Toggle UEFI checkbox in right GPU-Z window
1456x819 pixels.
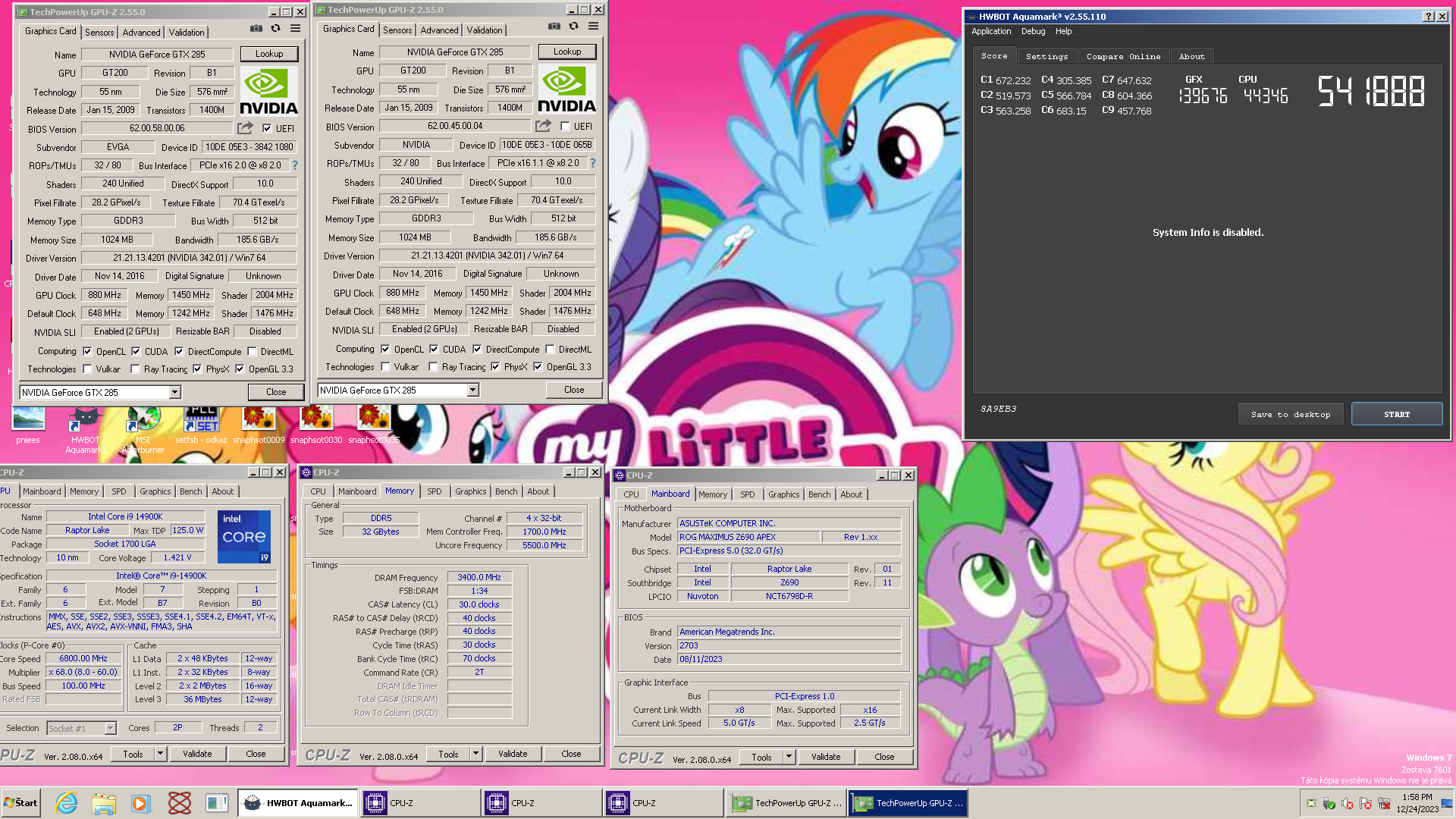[x=565, y=126]
